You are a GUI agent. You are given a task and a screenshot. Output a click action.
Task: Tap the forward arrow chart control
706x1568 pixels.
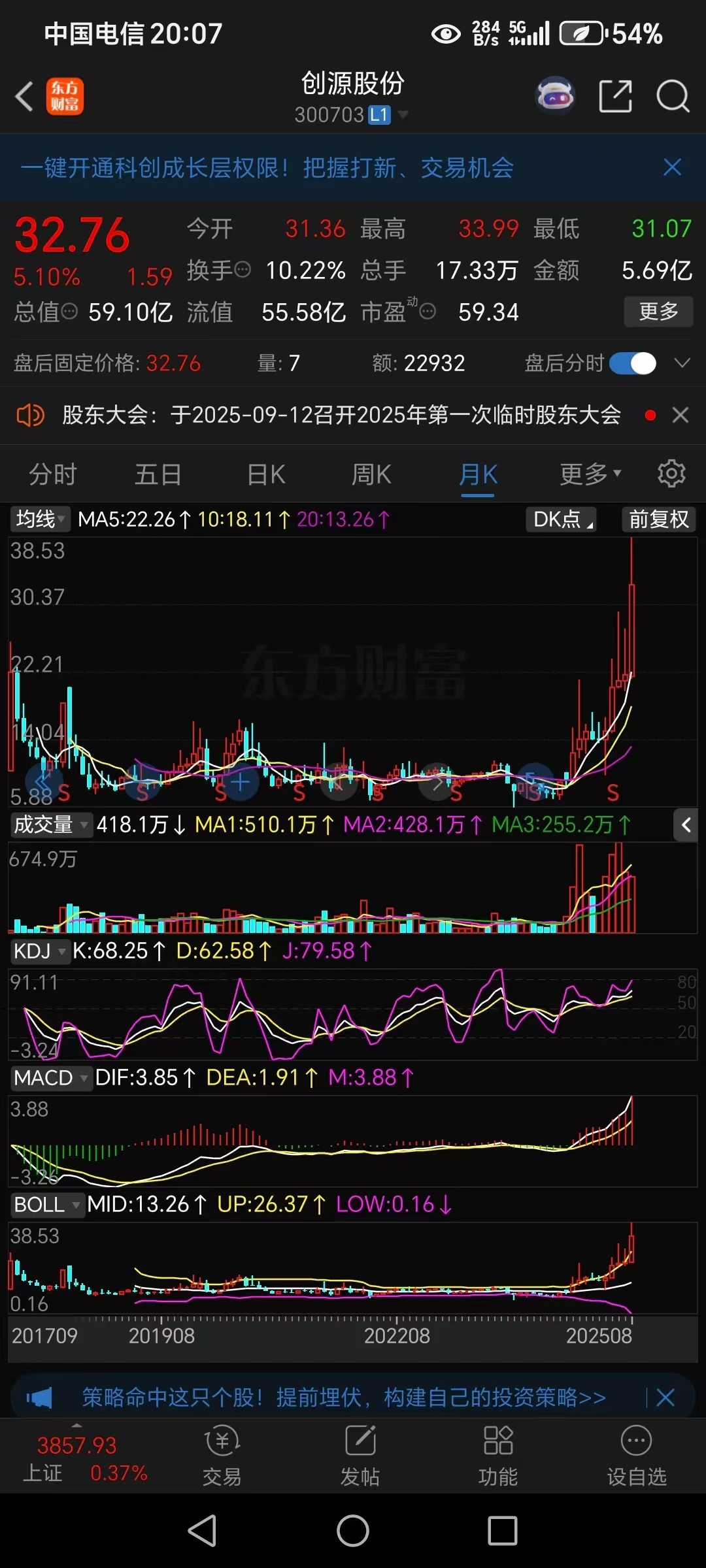[x=437, y=781]
